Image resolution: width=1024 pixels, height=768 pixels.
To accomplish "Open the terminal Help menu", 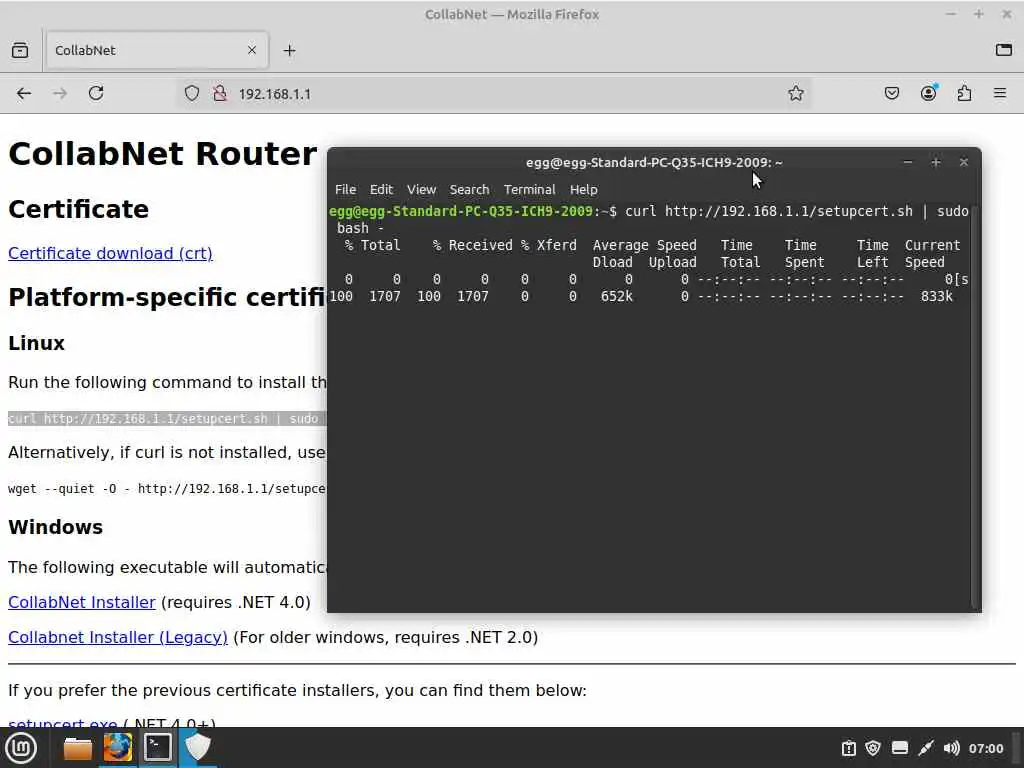I will [583, 189].
